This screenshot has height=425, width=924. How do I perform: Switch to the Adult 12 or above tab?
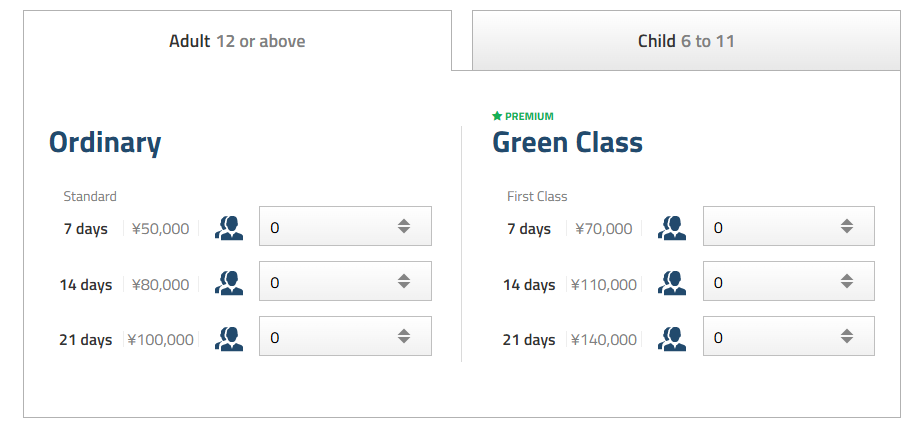click(237, 41)
